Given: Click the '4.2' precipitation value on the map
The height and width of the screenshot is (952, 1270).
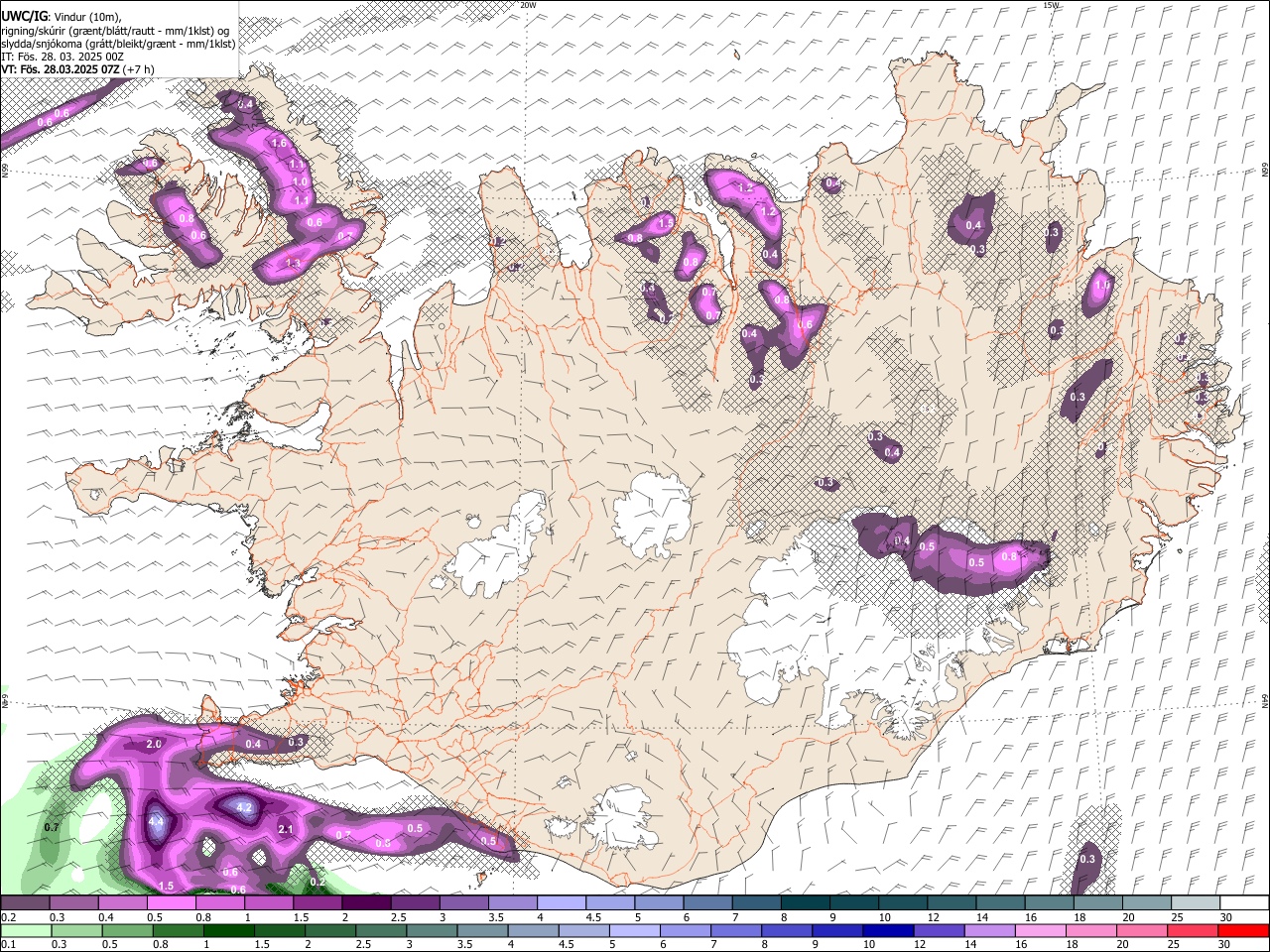Looking at the screenshot, I should [x=244, y=807].
